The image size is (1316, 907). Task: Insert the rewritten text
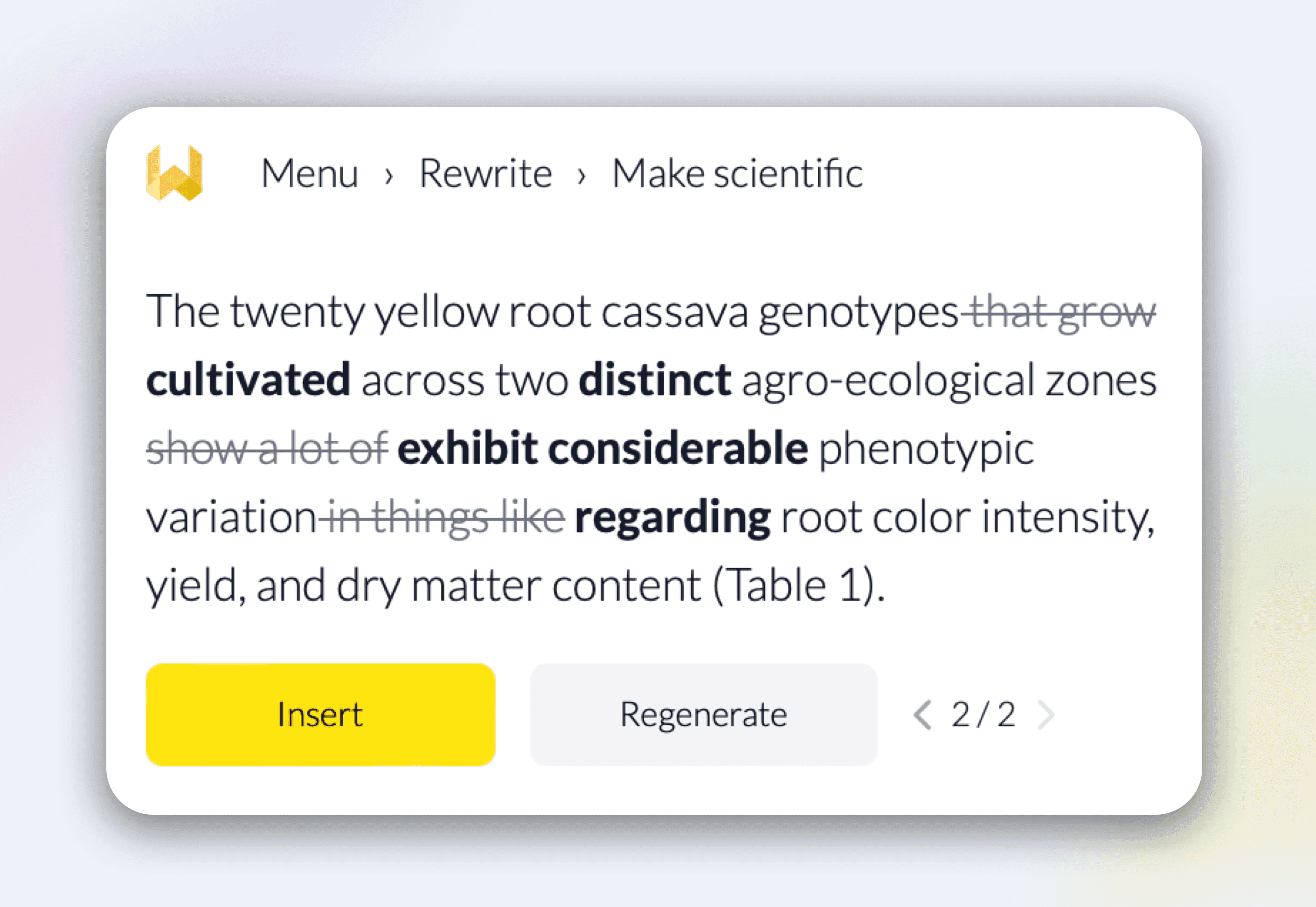point(321,715)
